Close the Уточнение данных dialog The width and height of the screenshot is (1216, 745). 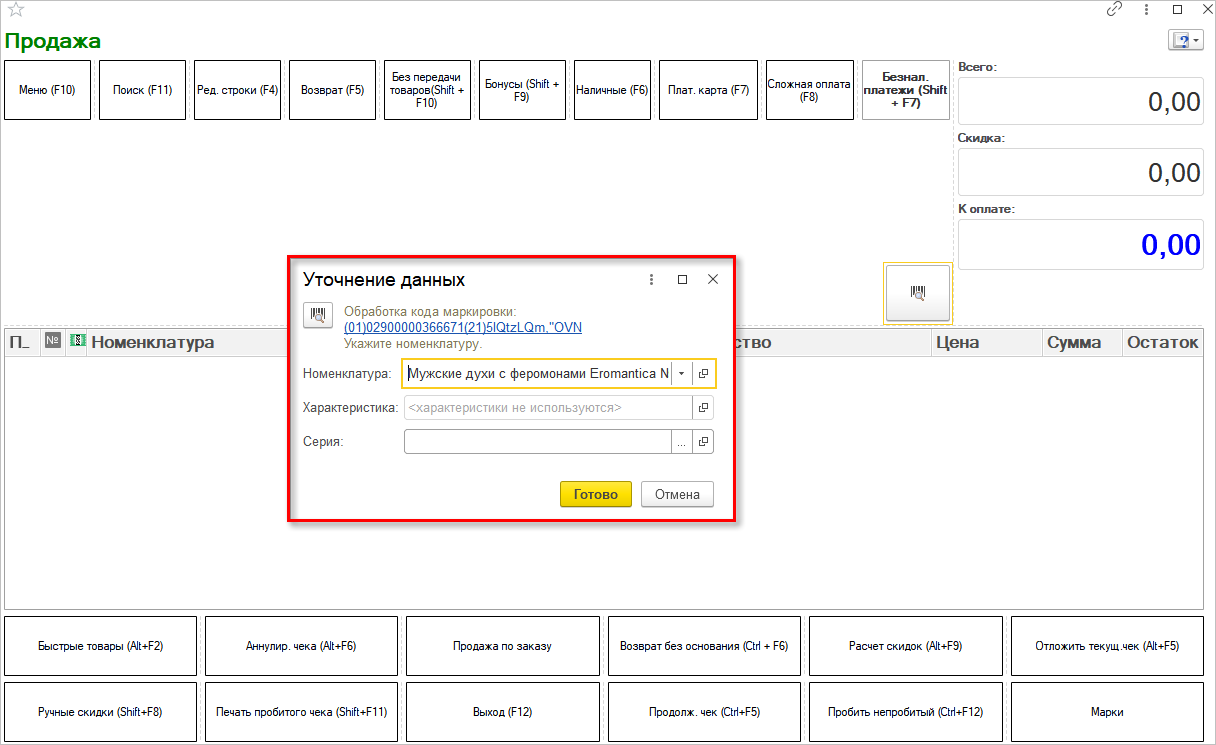pyautogui.click(x=713, y=280)
